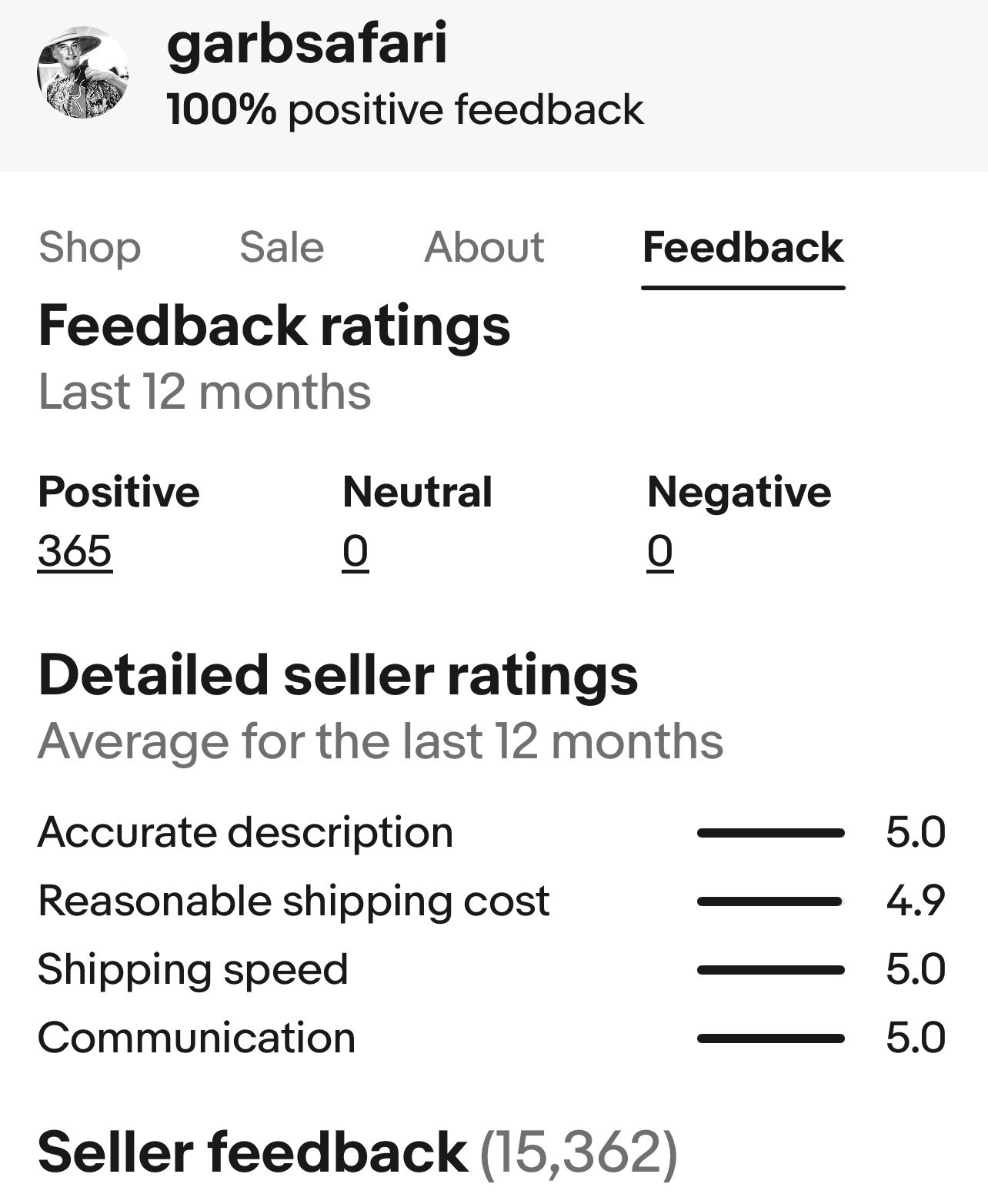Open the Shop tab

[x=90, y=248]
